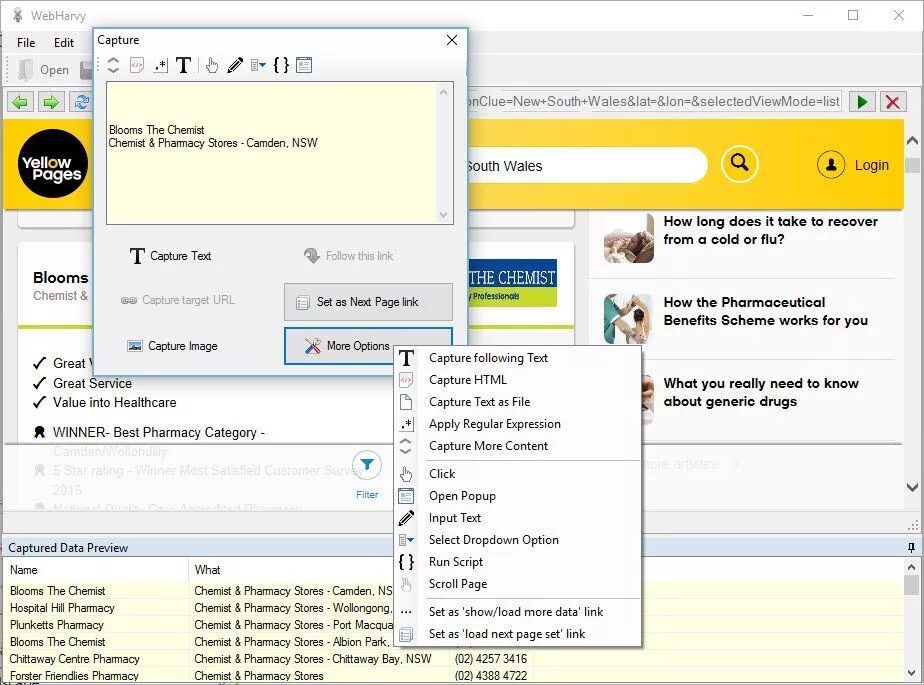Select Capture HTML menu item
924x685 pixels.
517,380
